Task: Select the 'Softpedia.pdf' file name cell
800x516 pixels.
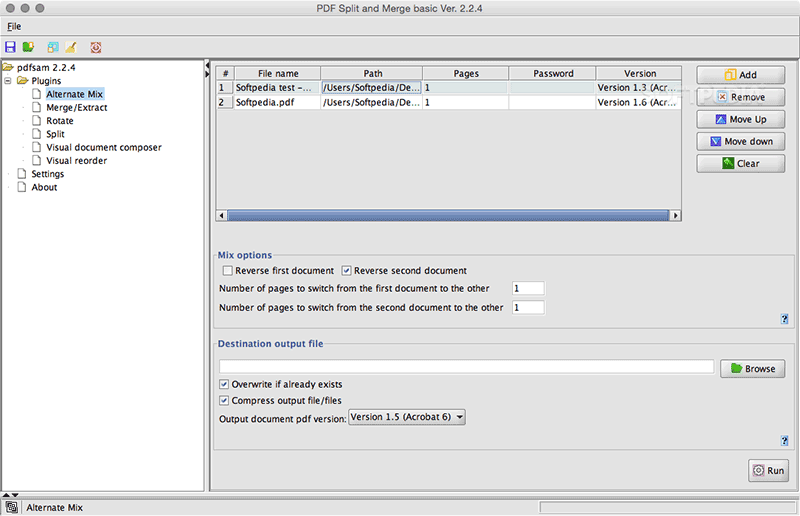Action: click(x=278, y=103)
